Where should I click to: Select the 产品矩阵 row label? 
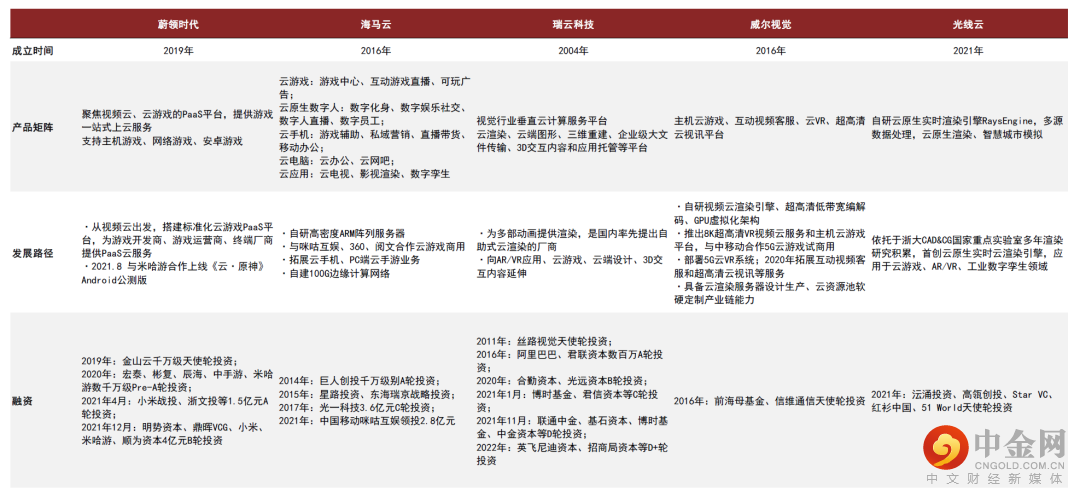tap(32, 128)
